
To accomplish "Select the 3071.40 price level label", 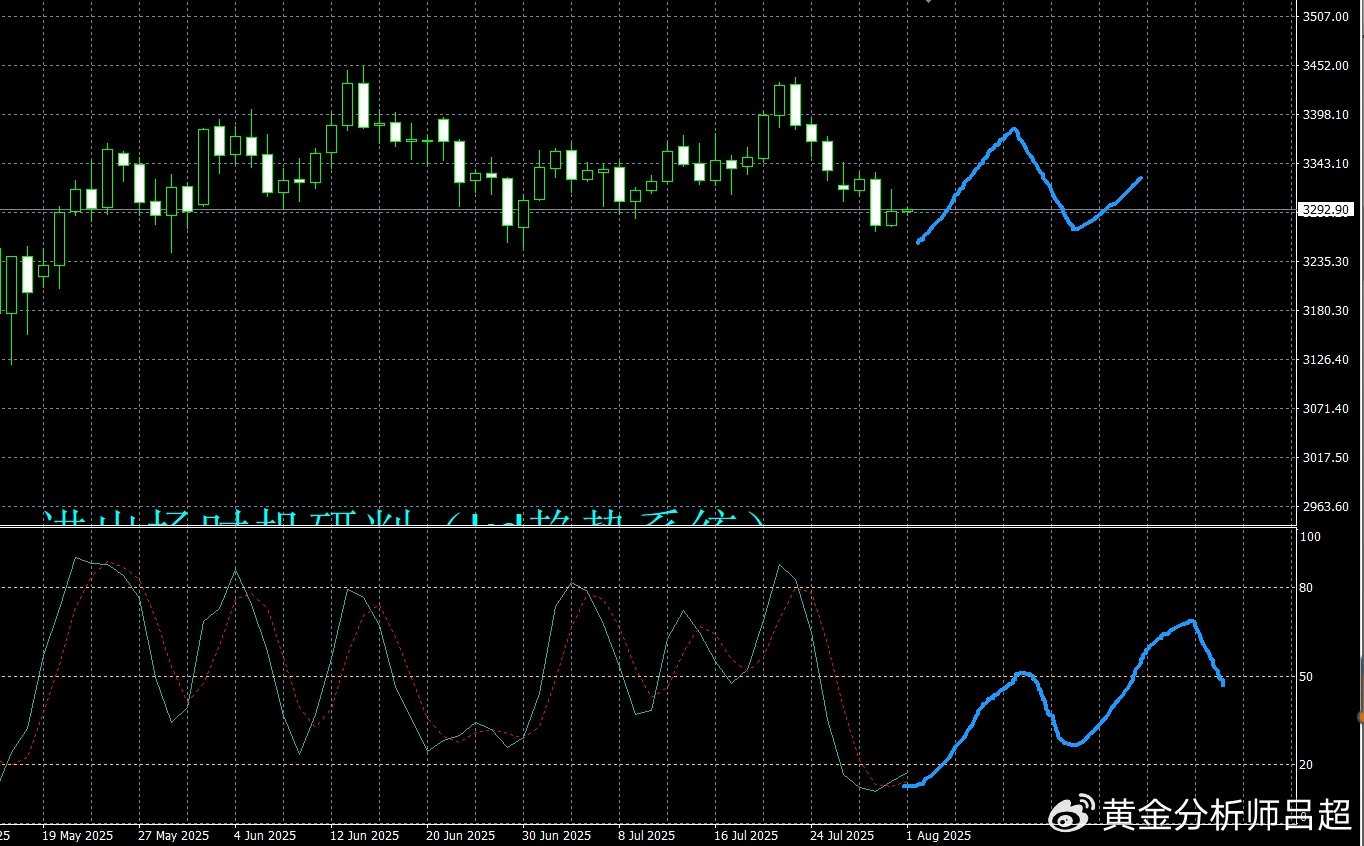I will [1324, 409].
